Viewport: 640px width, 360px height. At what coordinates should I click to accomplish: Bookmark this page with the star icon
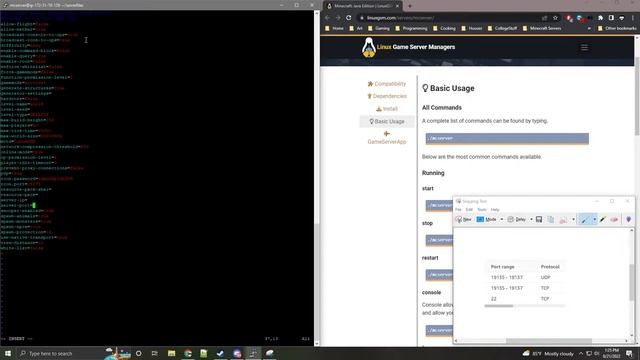[x=555, y=18]
